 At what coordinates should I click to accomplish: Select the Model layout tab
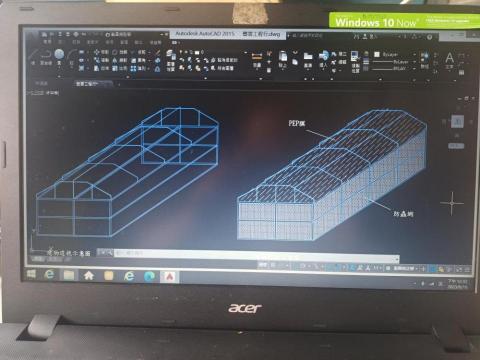click(39, 258)
